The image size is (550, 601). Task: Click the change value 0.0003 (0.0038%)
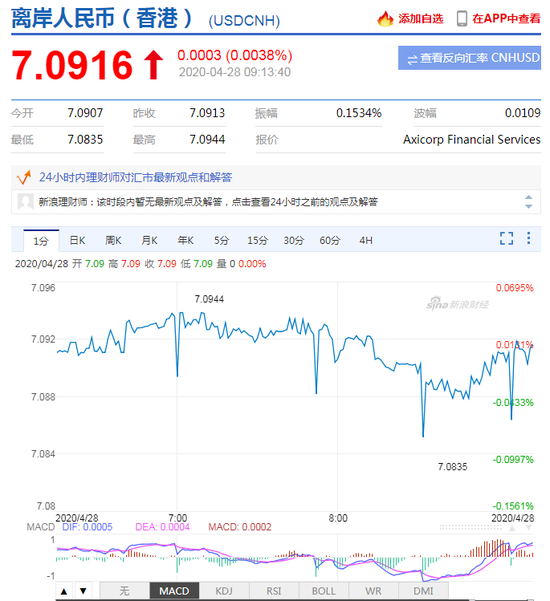point(235,55)
